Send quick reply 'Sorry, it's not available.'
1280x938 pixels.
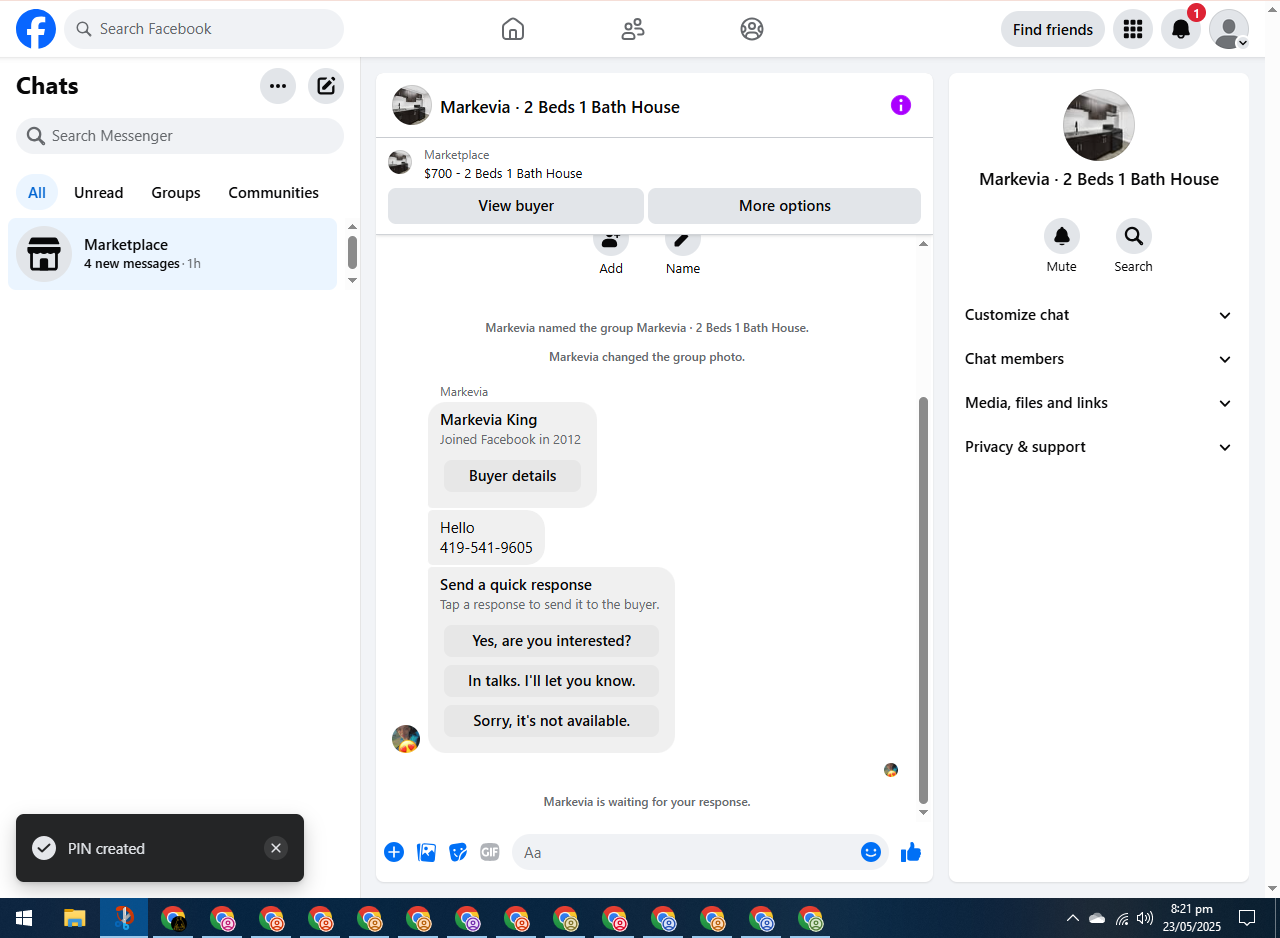click(x=552, y=721)
